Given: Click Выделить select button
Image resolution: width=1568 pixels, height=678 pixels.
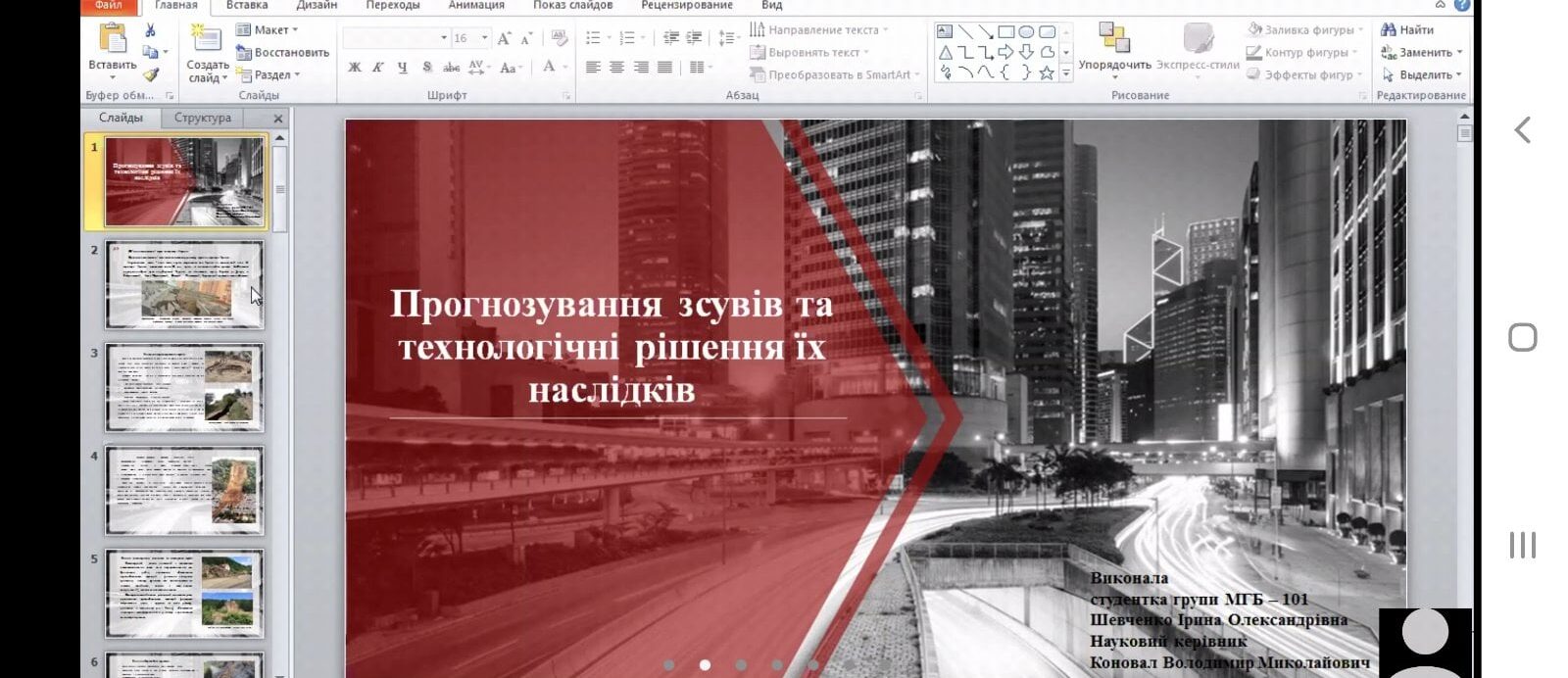Looking at the screenshot, I should (x=1421, y=74).
